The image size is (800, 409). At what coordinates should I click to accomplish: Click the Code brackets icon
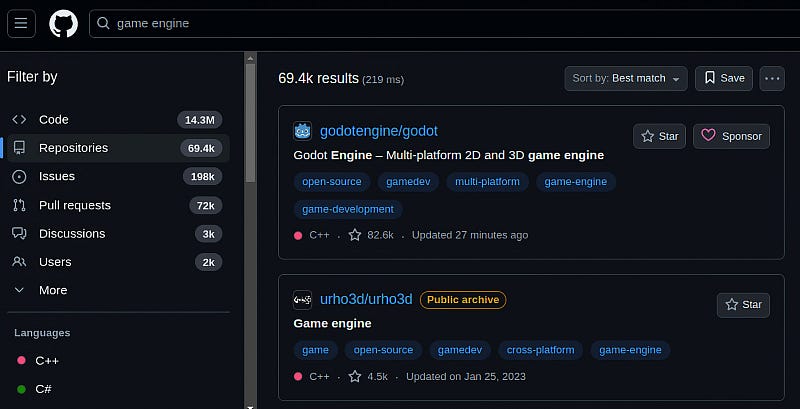[19, 119]
